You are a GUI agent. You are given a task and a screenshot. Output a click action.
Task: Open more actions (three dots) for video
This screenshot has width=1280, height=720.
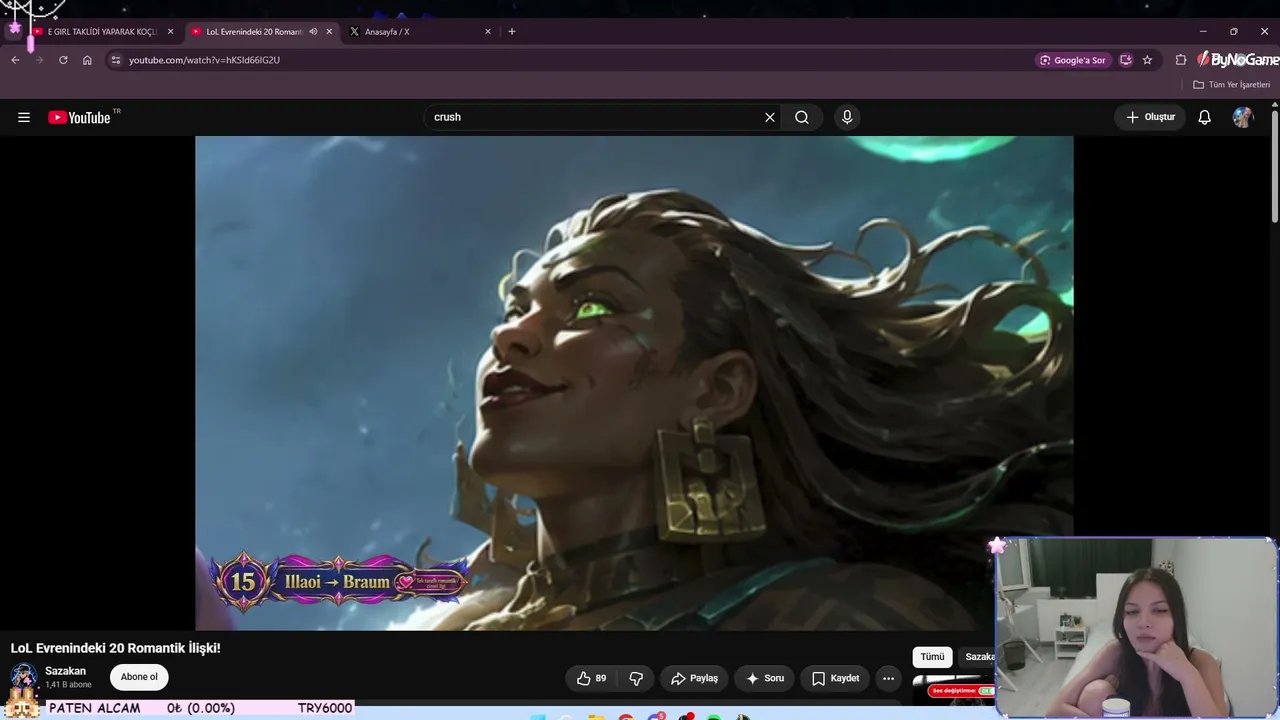point(888,678)
